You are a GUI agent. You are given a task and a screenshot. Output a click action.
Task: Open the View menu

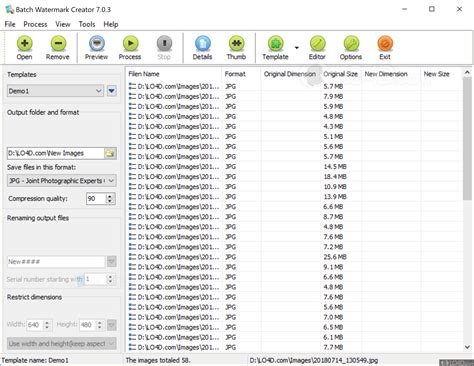click(63, 24)
